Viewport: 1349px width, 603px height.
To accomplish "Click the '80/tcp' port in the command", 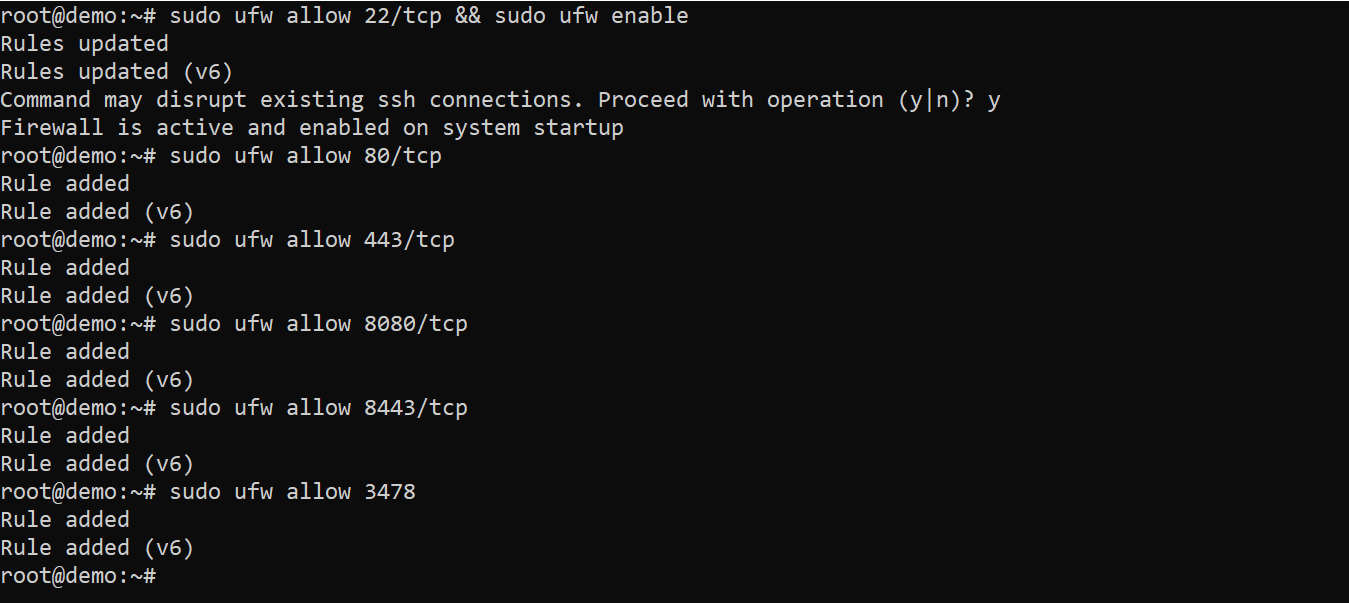I will 403,156.
